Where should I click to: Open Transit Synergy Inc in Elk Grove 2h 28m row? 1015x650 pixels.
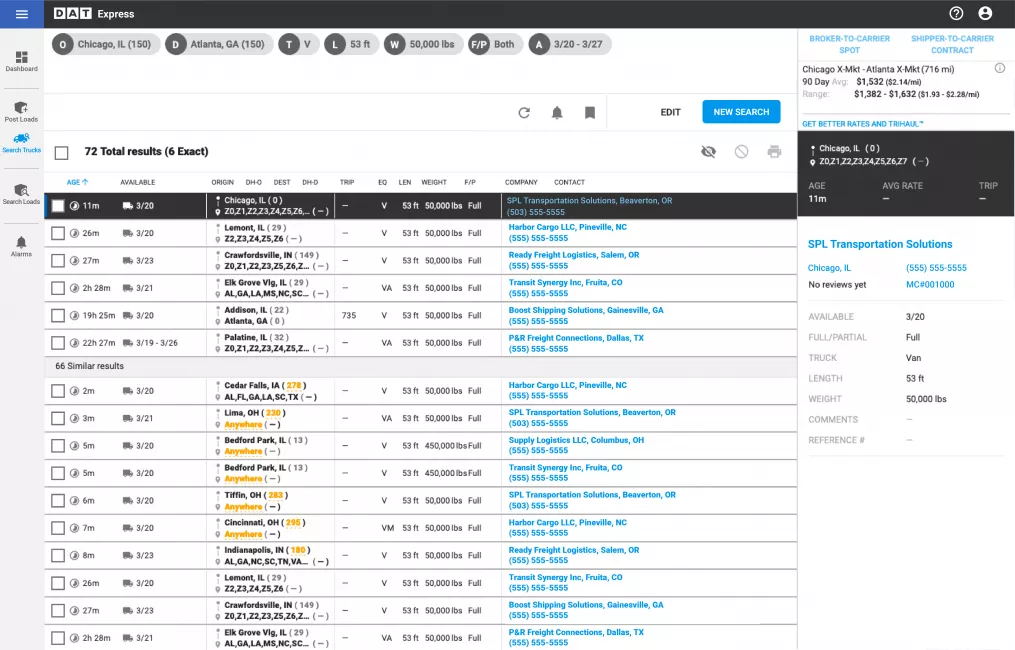coord(565,283)
